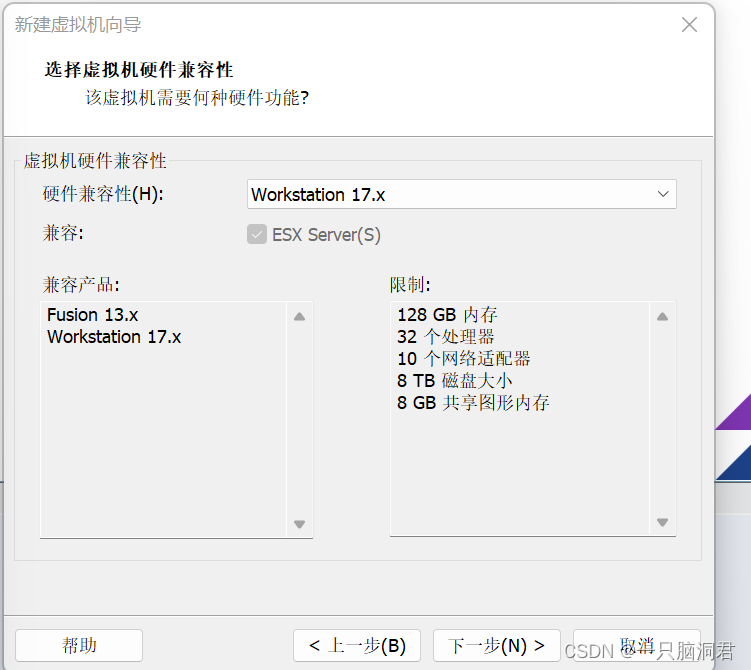The width and height of the screenshot is (751, 670).
Task: Proceed with 下一步(N) button
Action: tap(497, 645)
